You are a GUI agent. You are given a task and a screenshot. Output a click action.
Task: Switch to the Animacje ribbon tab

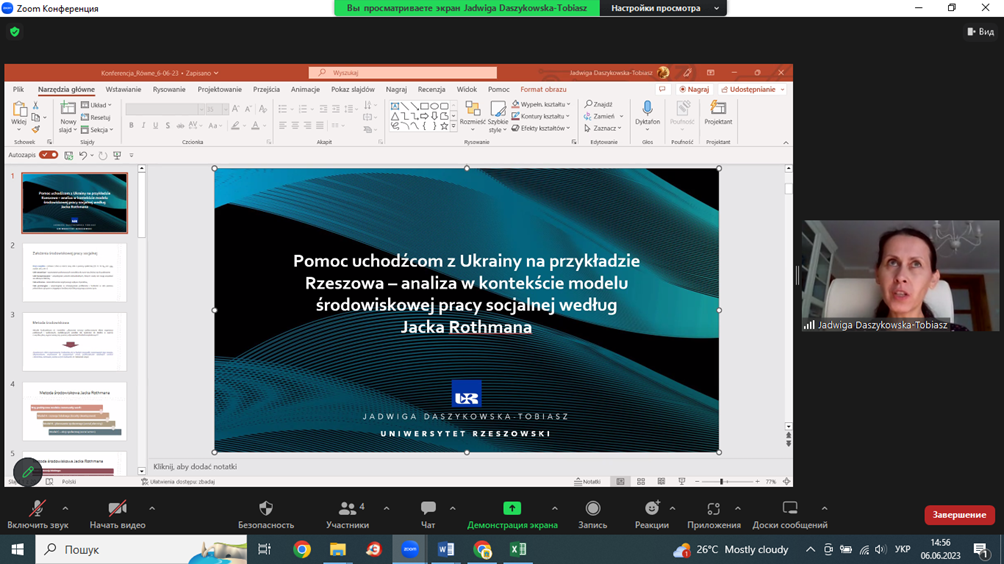pos(305,90)
